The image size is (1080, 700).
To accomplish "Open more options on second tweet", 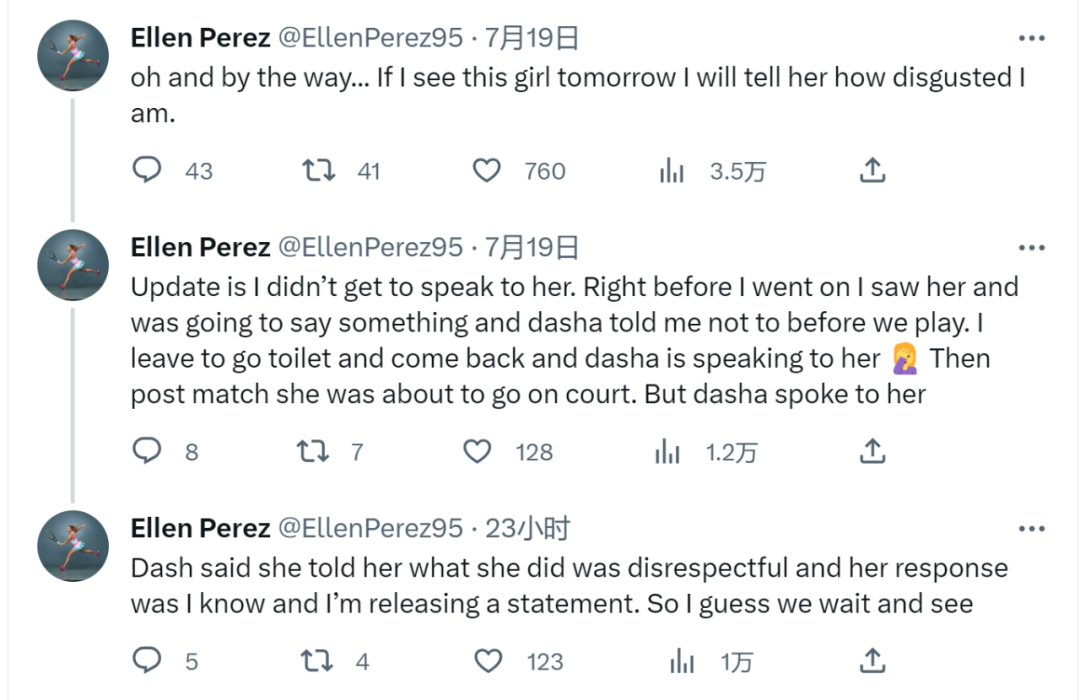I will 1032,247.
